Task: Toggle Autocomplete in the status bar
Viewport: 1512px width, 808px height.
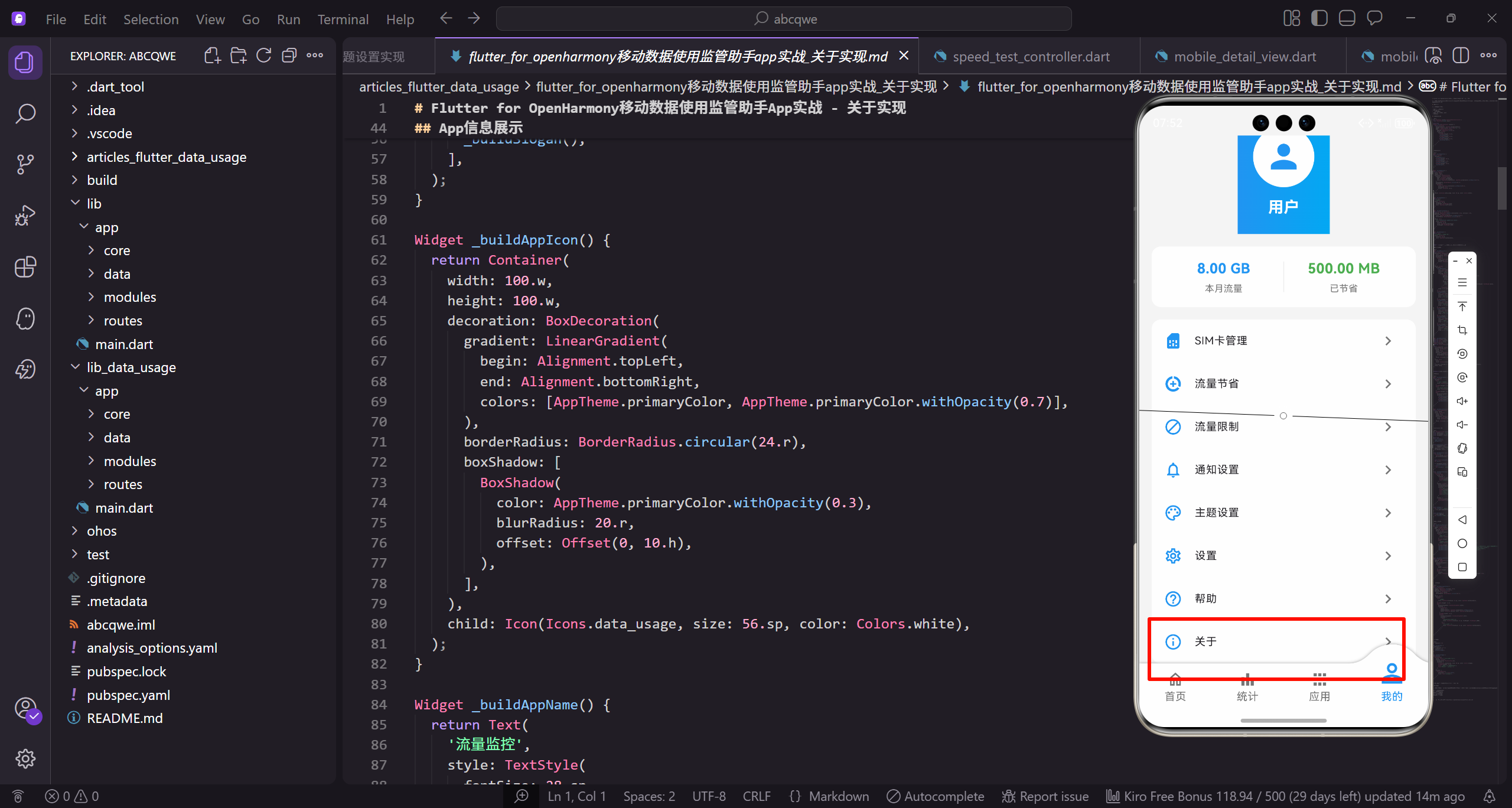Action: 936,796
